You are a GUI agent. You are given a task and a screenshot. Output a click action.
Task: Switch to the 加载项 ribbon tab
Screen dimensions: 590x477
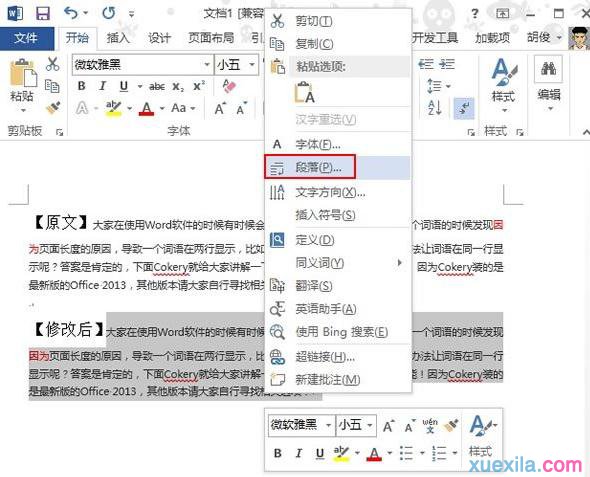[x=493, y=38]
